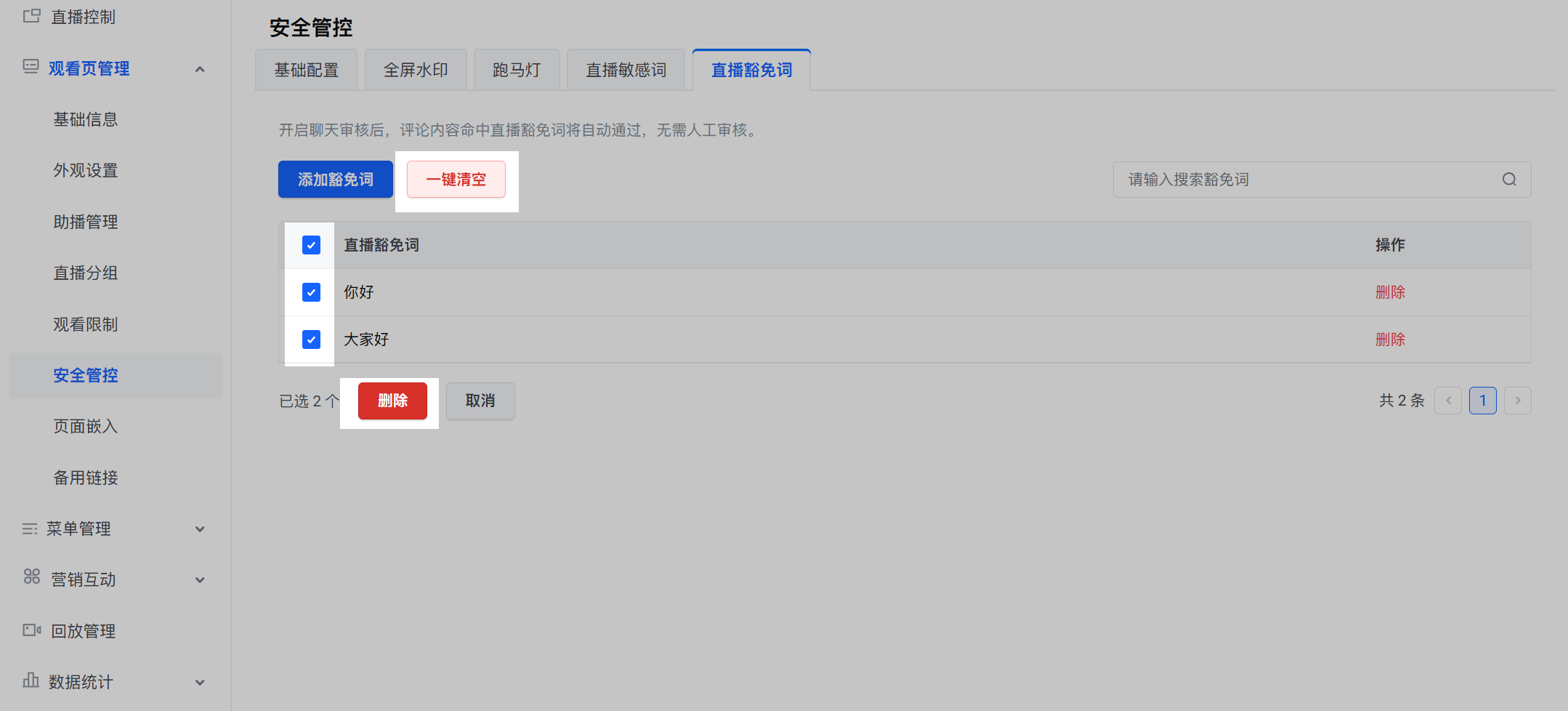Delete the 大家好 row via 删除 link
Viewport: 1568px width, 711px height.
1390,340
